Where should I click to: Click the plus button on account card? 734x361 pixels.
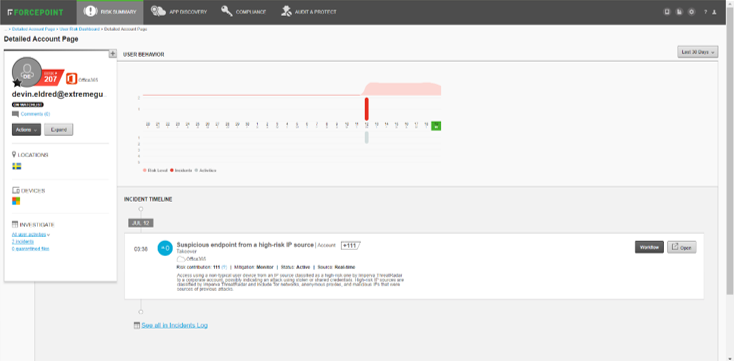click(x=113, y=54)
